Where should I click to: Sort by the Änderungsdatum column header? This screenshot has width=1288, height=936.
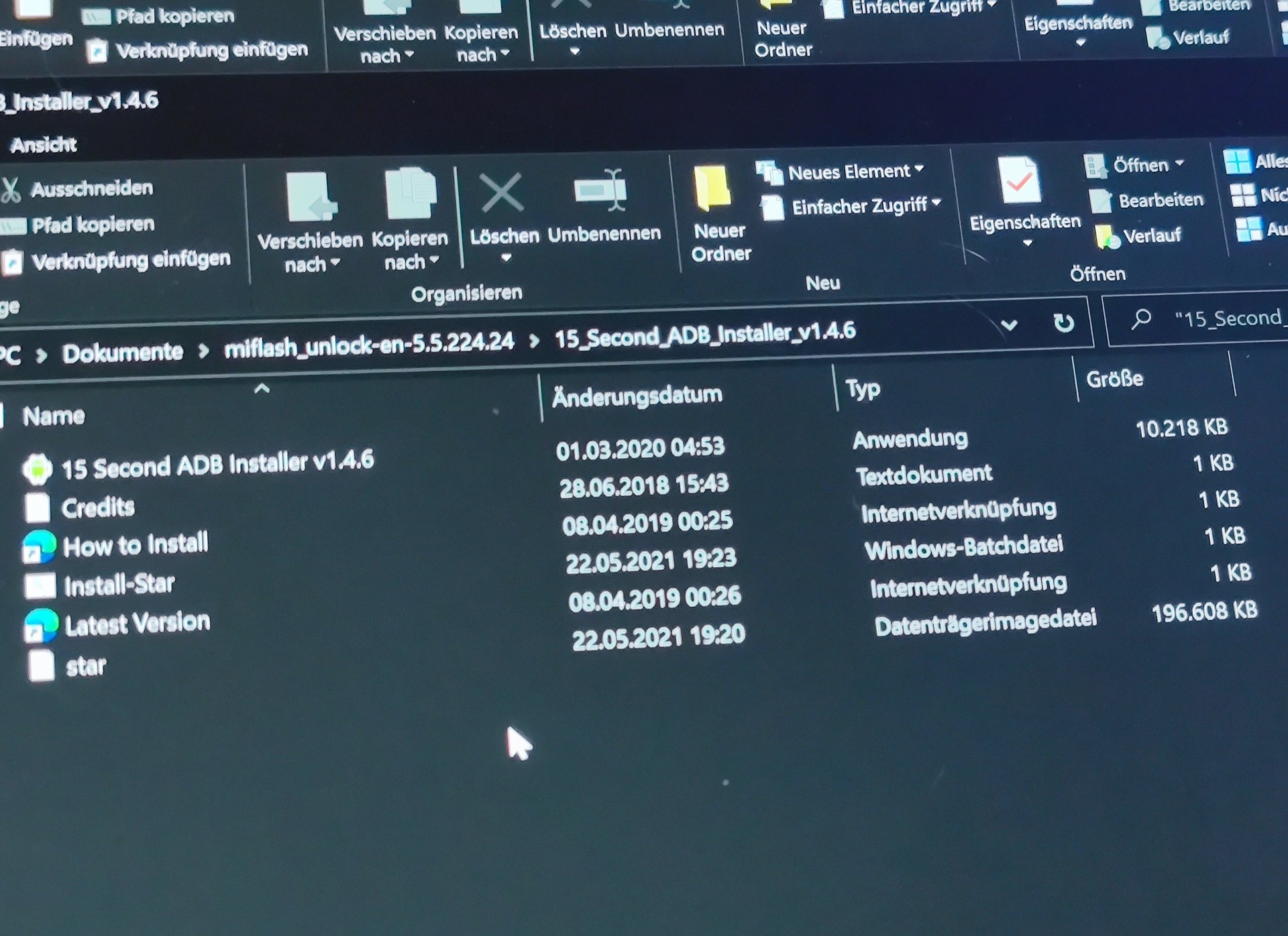637,396
